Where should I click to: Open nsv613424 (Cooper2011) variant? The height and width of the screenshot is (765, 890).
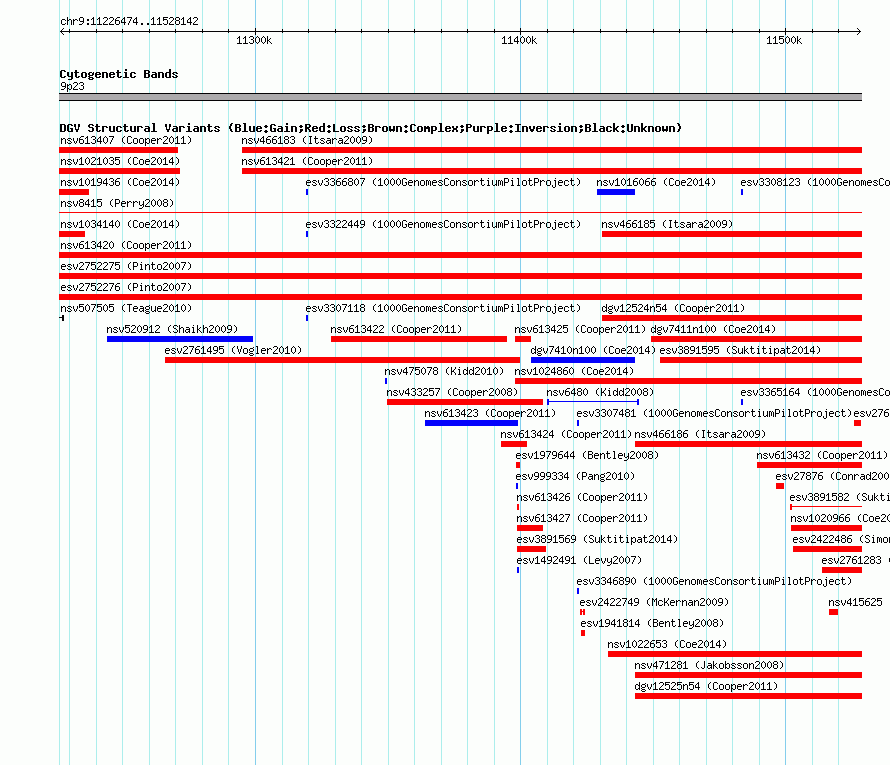click(x=566, y=434)
